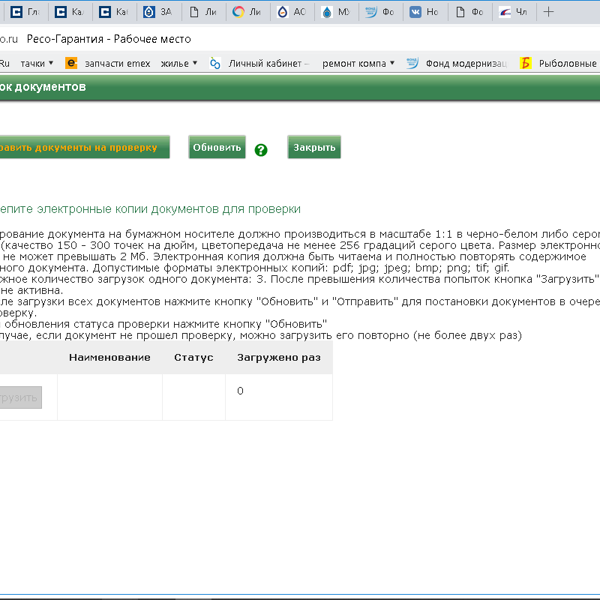Screen dimensions: 600x600
Task: Click the 'Фонд модернизац' bookmark icon
Action: (x=412, y=63)
